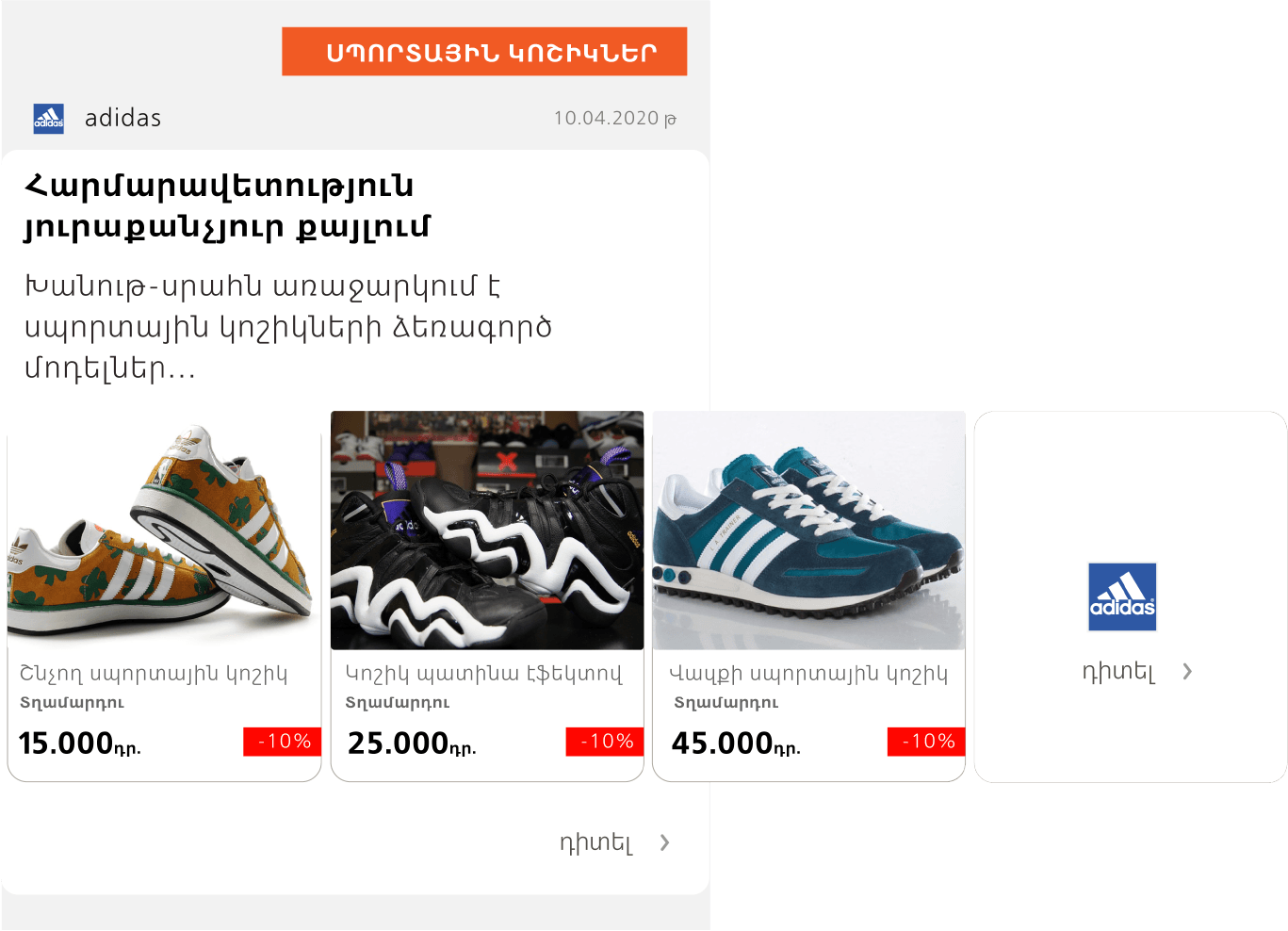Viewport: 1288px width, 931px height.
Task: Click the chevron arrow next to դիտել in adidas card
Action: [1187, 671]
